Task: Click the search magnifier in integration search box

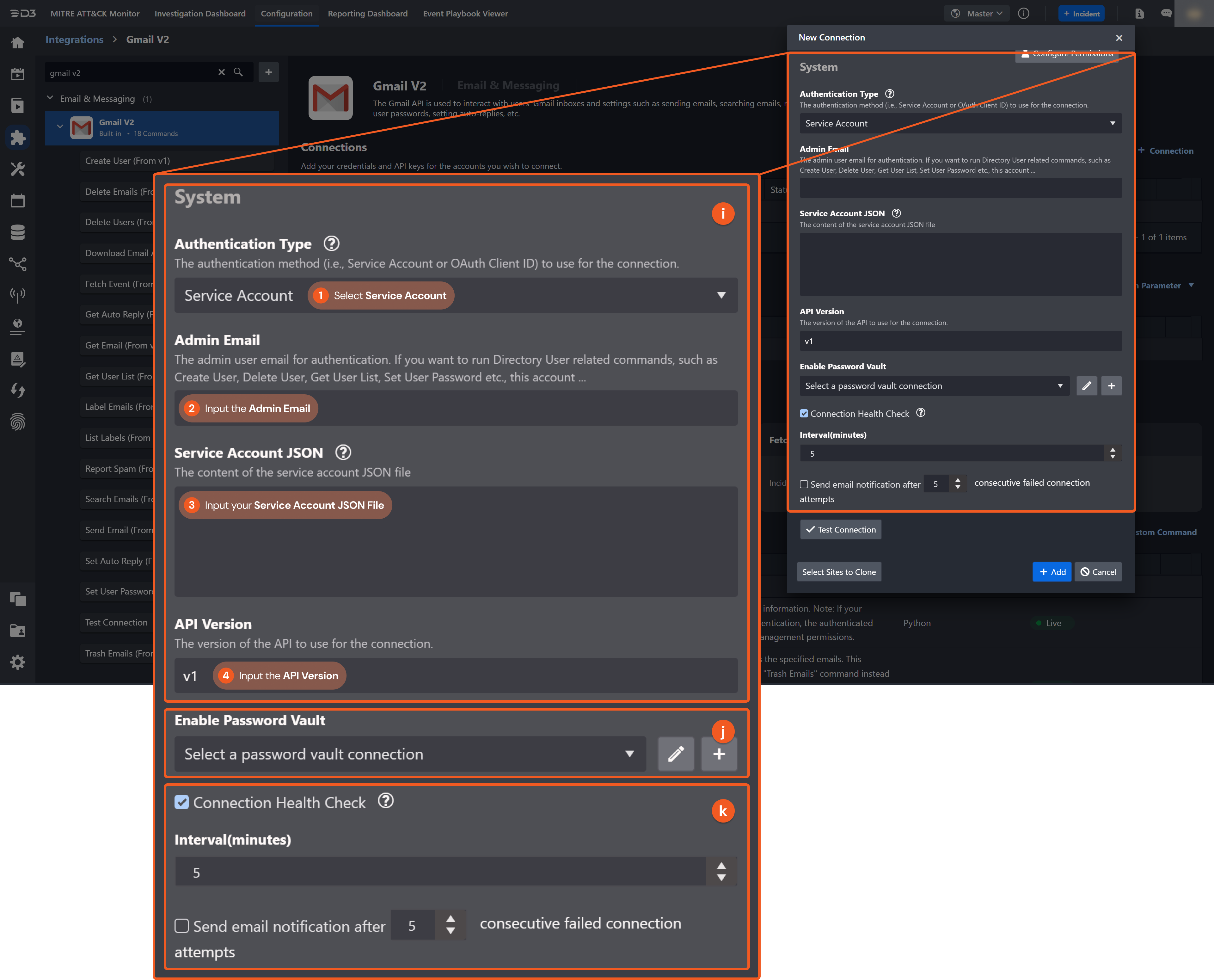Action: pos(238,72)
